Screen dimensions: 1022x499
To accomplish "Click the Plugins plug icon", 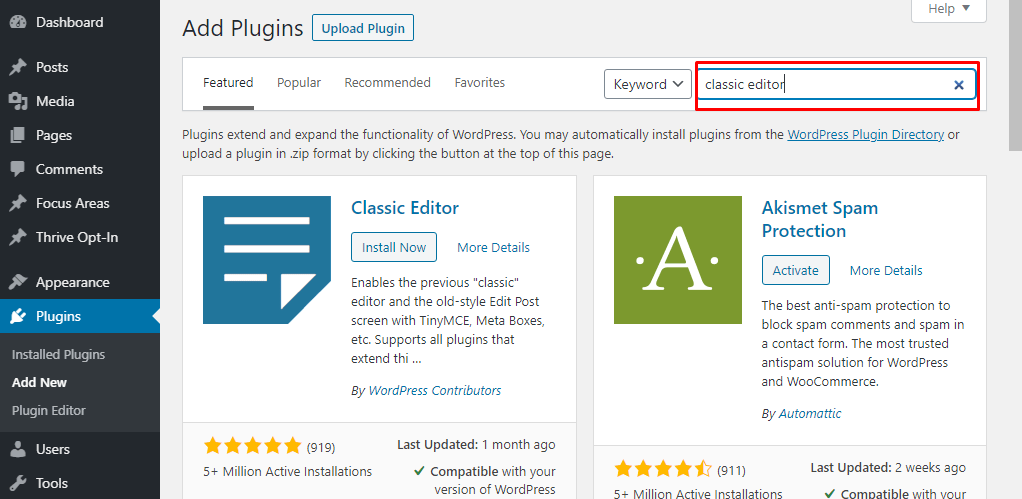I will coord(18,317).
